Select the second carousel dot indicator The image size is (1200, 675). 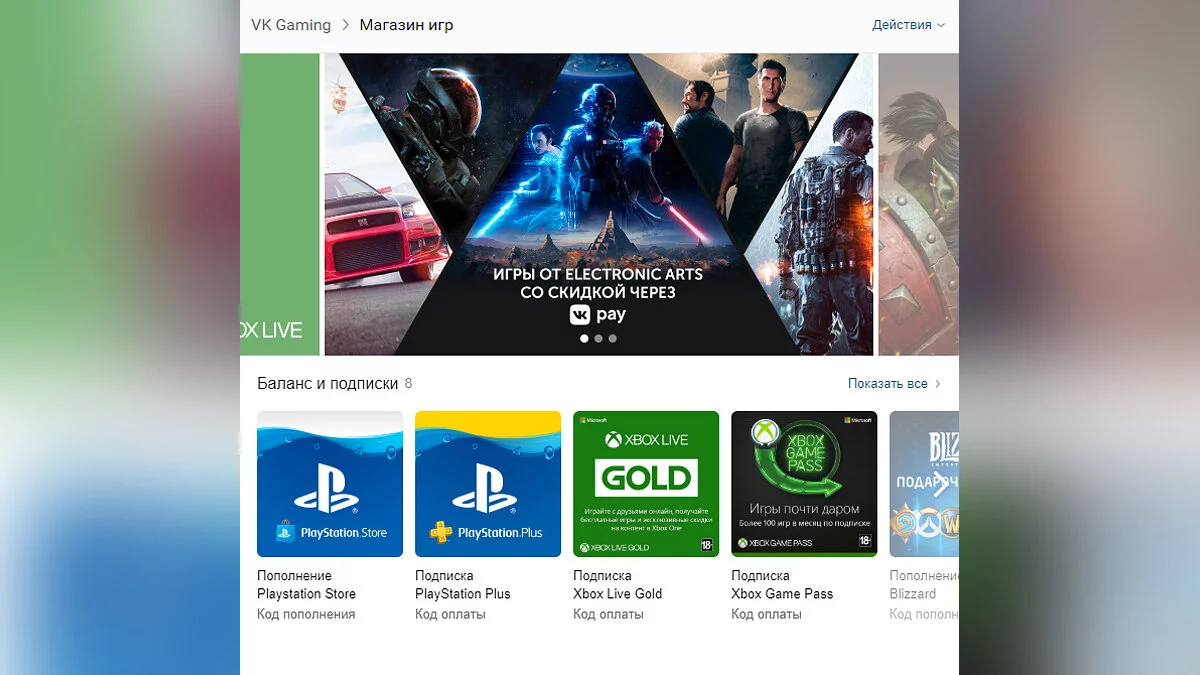[599, 338]
